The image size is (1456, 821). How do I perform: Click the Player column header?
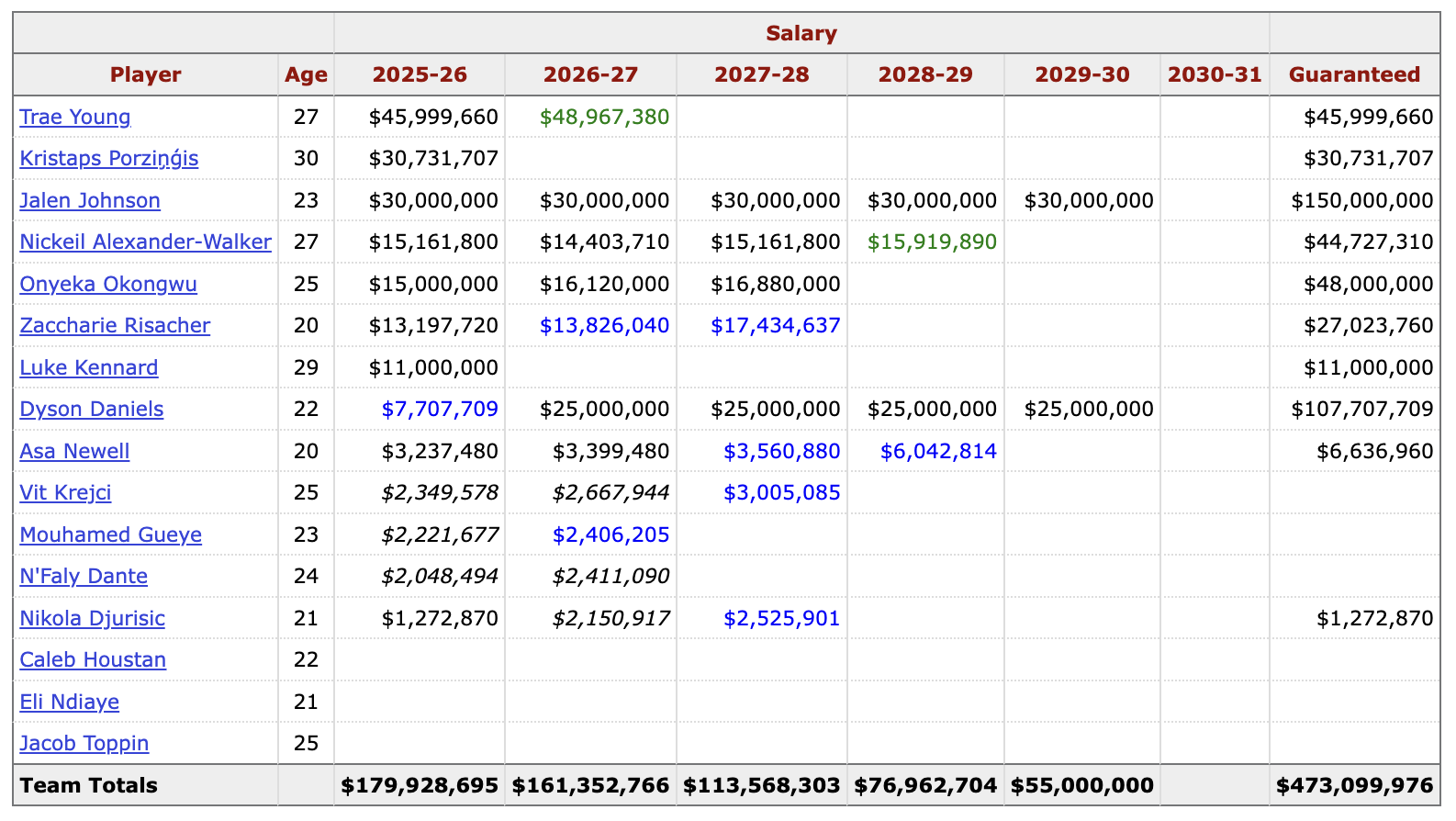coord(145,74)
